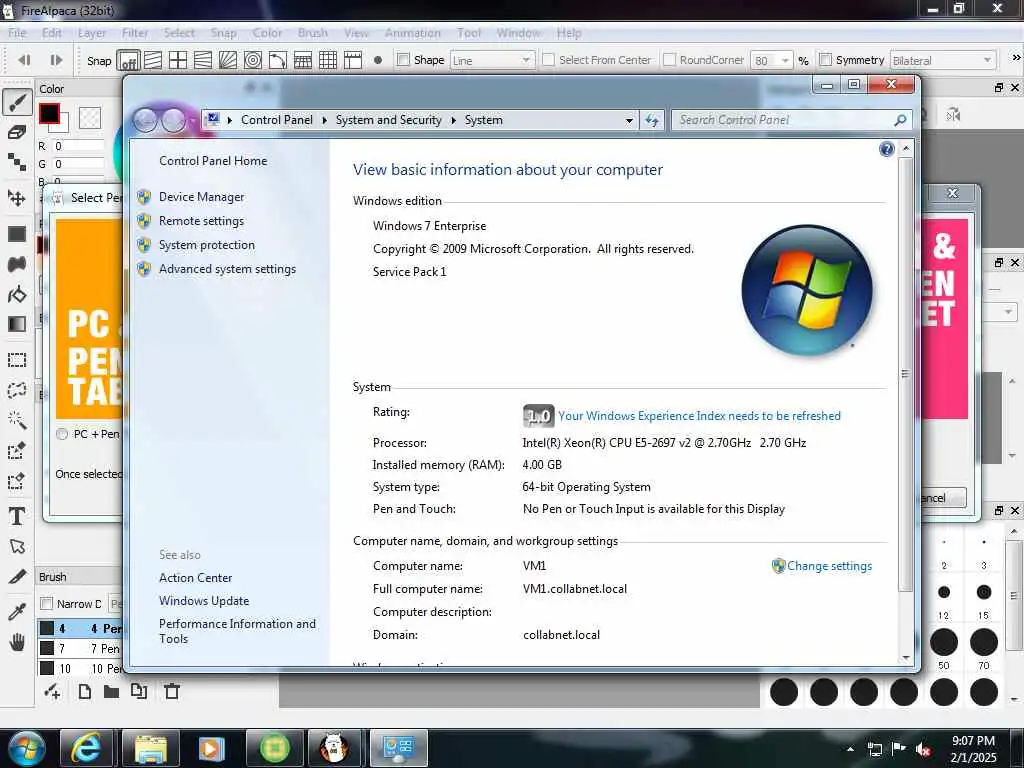This screenshot has height=768, width=1024.
Task: Activate the rectangular Select tool
Action: [17, 360]
